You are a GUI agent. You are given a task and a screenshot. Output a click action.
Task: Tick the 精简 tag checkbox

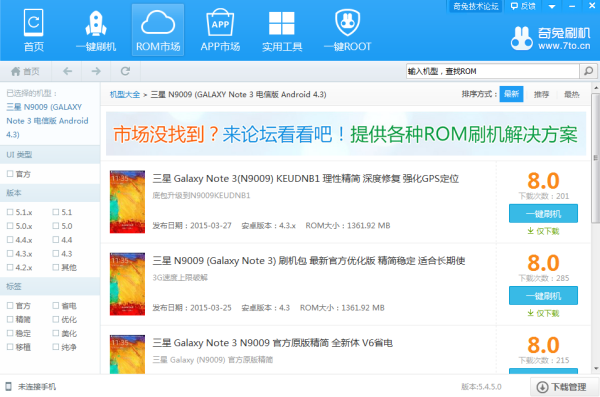pos(10,319)
